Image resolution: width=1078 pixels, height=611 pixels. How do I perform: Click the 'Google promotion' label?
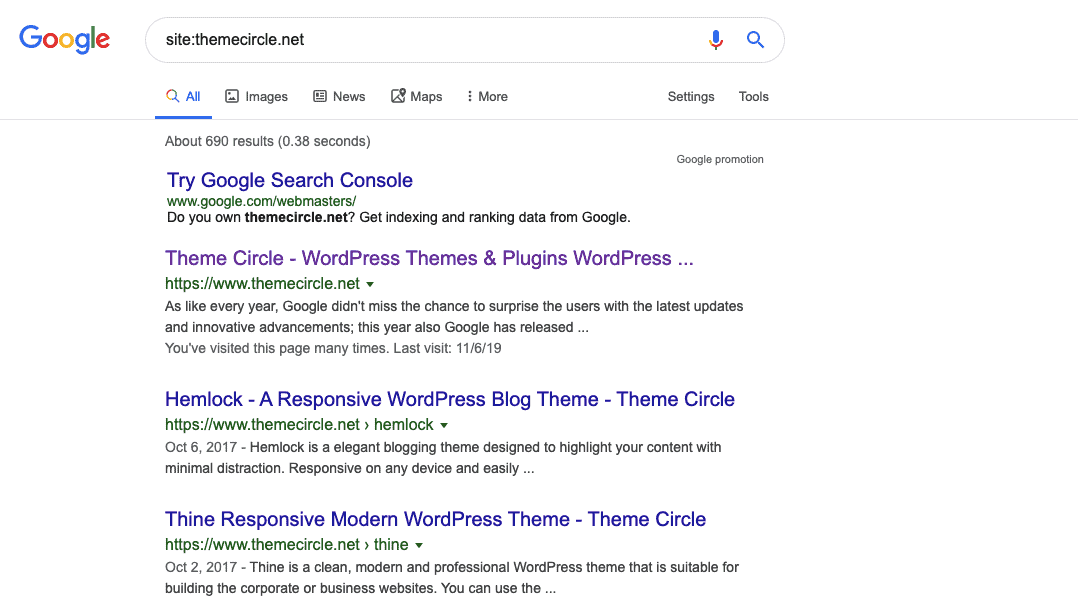point(720,159)
